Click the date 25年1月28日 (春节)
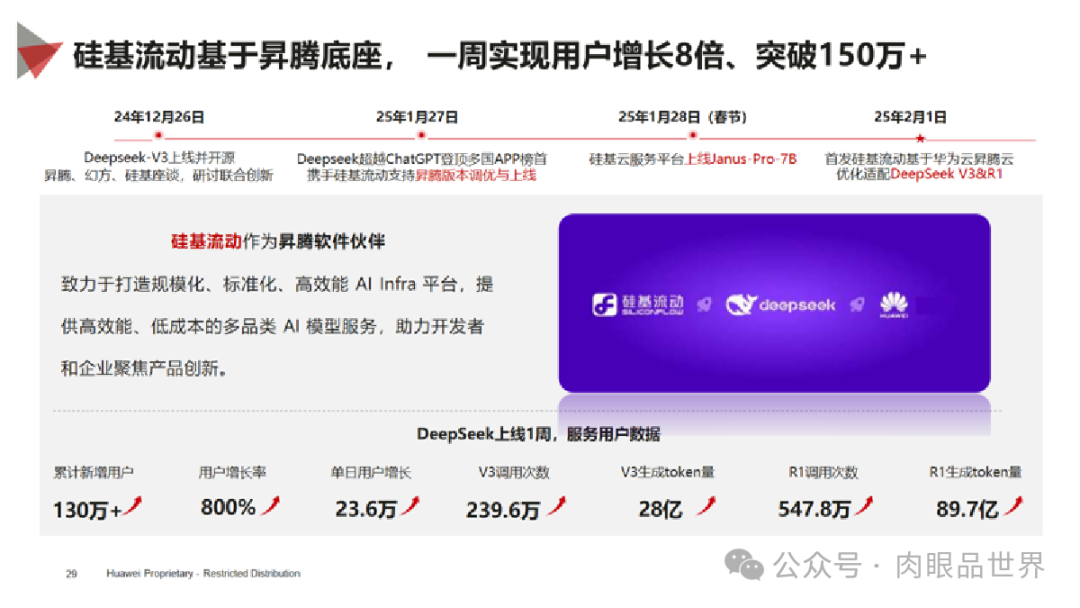Image resolution: width=1080 pixels, height=608 pixels. 683,117
